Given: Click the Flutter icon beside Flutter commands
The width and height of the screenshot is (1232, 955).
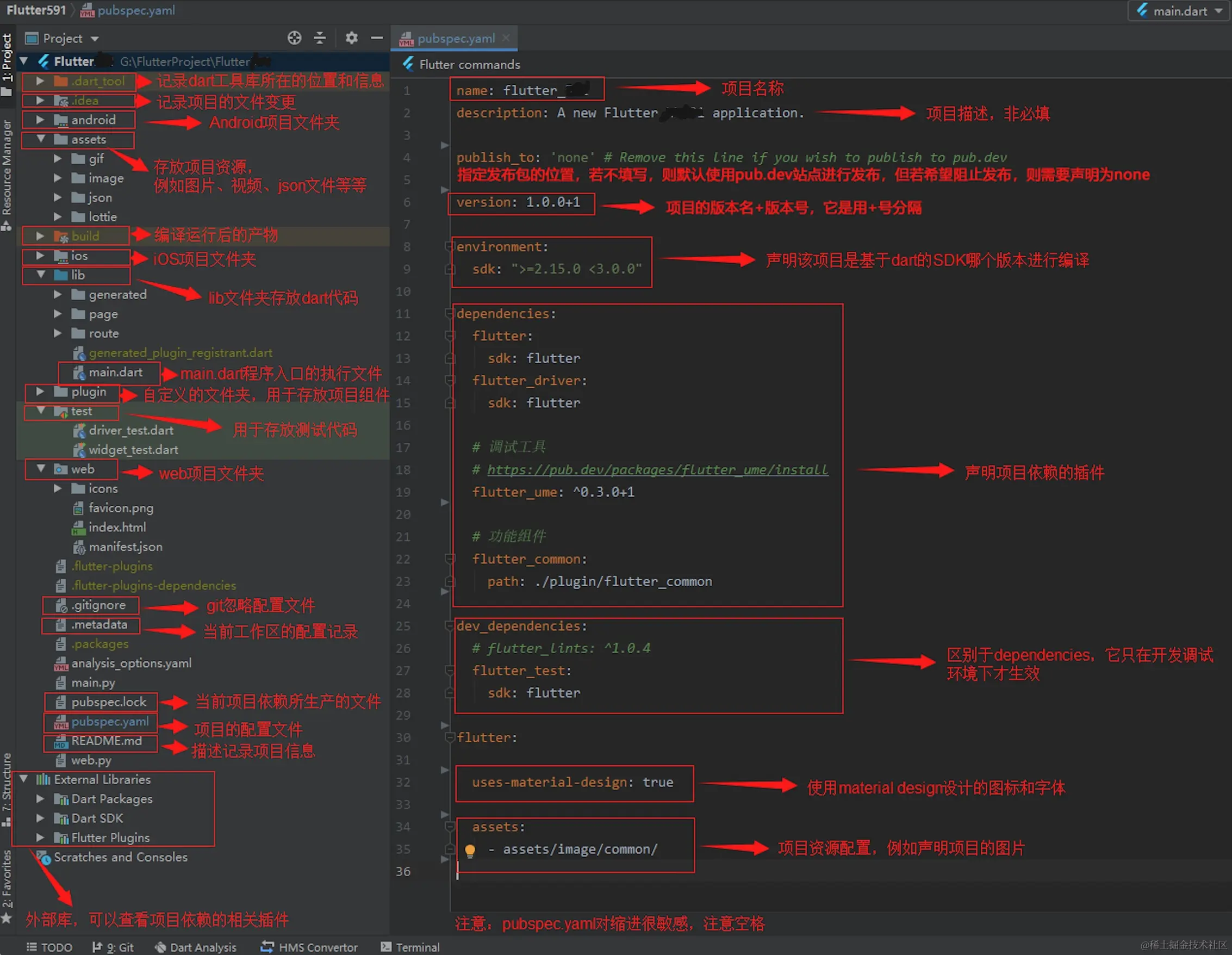Looking at the screenshot, I should coord(407,64).
